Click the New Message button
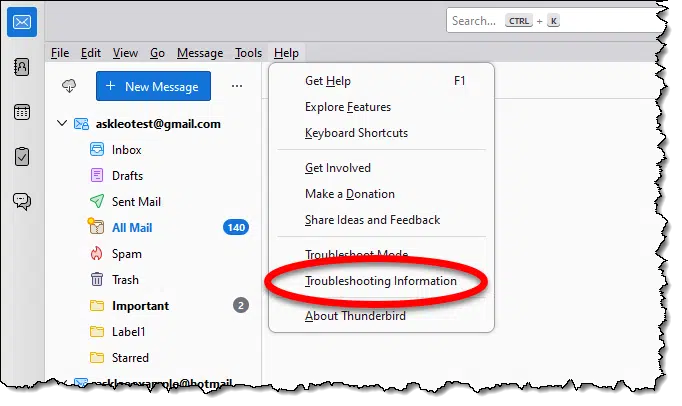 pyautogui.click(x=153, y=86)
